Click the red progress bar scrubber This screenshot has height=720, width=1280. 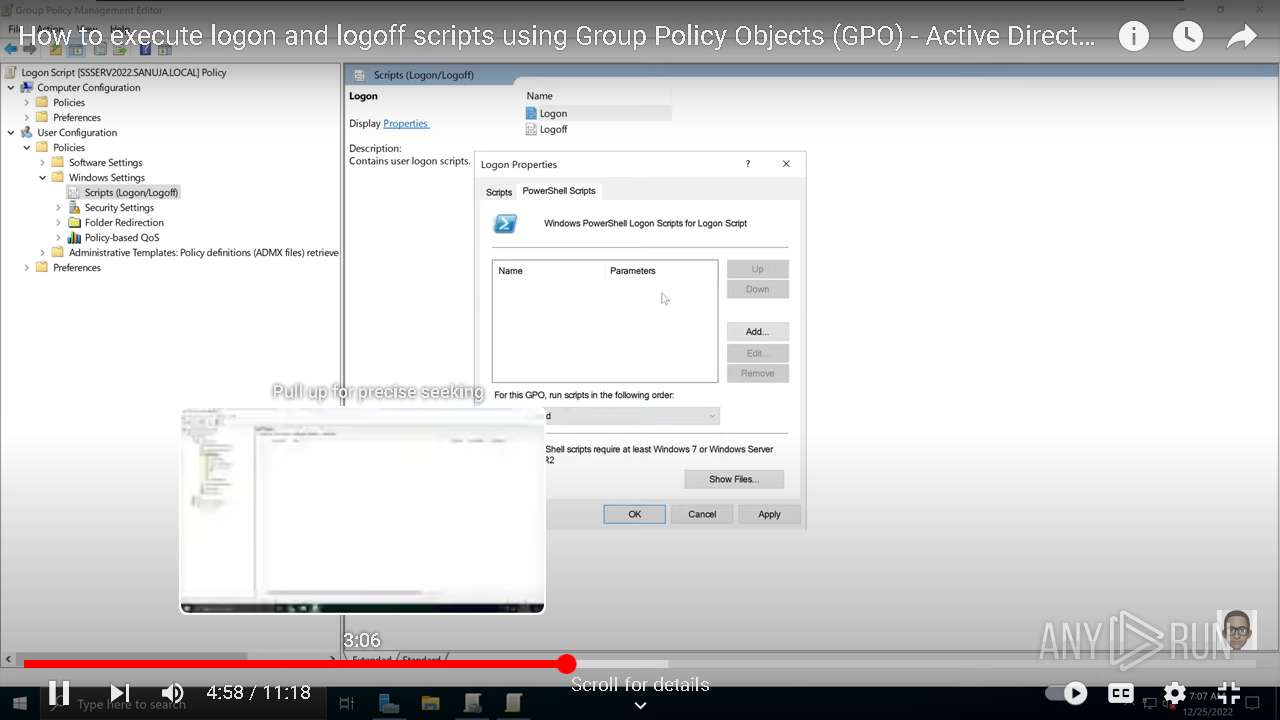pyautogui.click(x=567, y=664)
